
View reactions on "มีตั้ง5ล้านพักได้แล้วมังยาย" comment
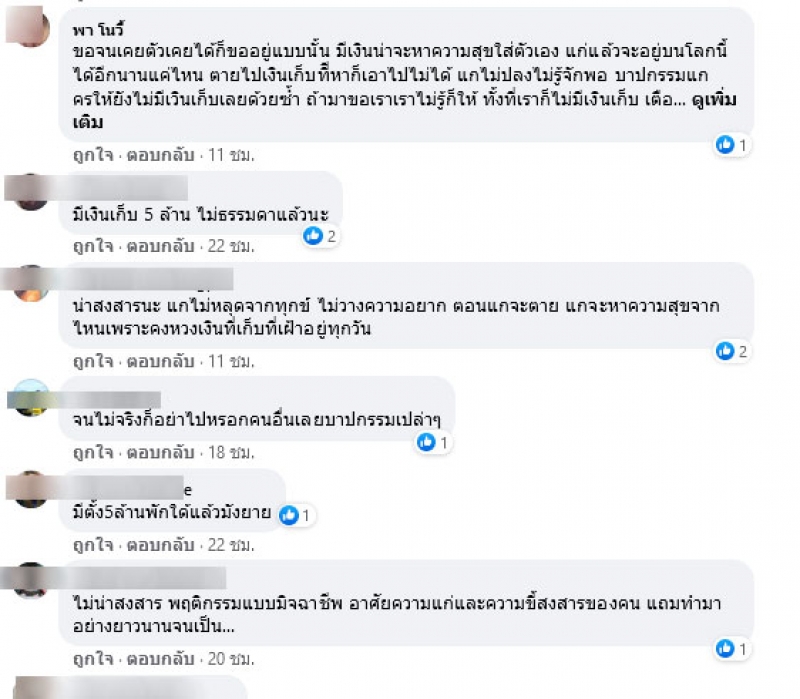(290, 516)
